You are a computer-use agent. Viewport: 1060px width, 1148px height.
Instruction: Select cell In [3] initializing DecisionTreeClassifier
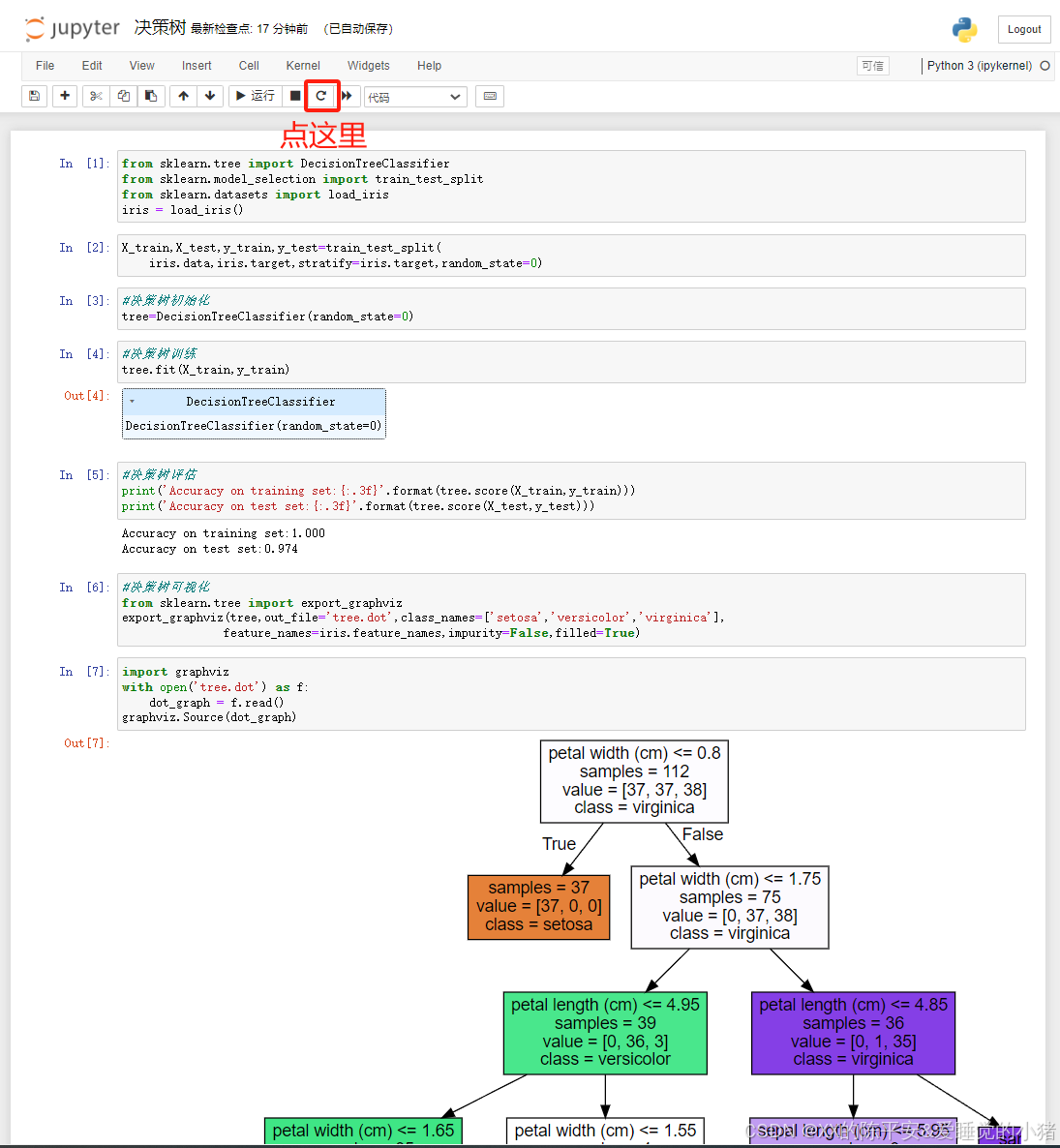click(571, 308)
